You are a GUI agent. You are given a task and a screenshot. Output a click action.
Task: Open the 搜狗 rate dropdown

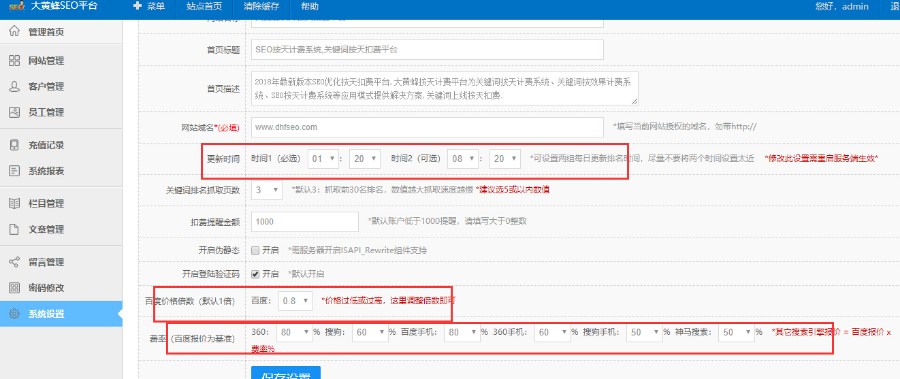coord(370,332)
